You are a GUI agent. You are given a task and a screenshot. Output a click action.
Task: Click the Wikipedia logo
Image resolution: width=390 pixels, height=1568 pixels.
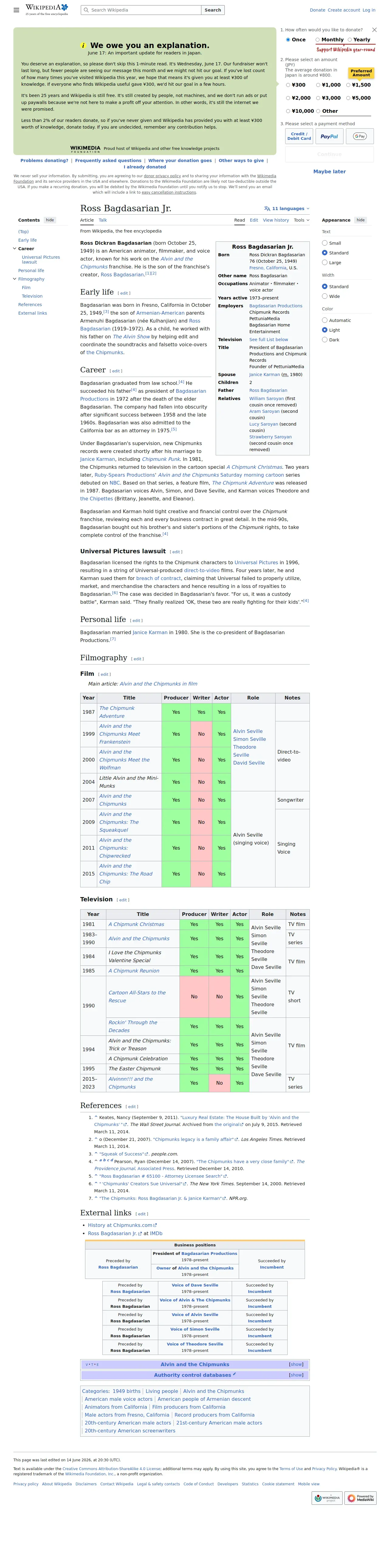click(x=47, y=9)
